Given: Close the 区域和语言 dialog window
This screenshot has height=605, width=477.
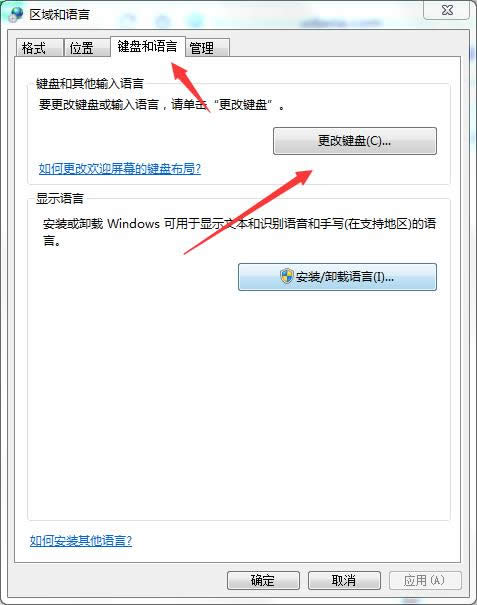Looking at the screenshot, I should tap(447, 10).
